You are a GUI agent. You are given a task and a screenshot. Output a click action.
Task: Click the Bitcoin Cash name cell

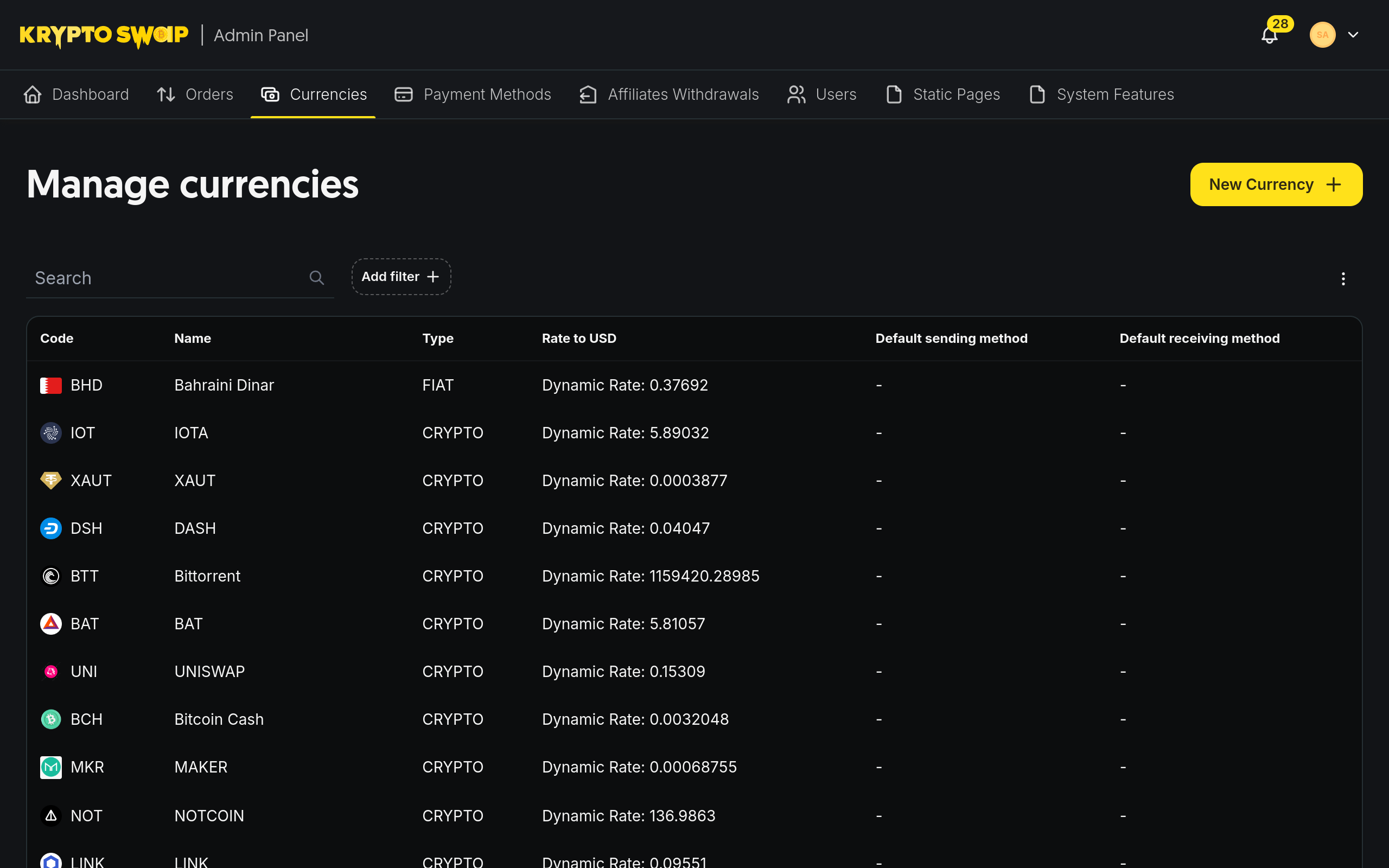point(219,719)
